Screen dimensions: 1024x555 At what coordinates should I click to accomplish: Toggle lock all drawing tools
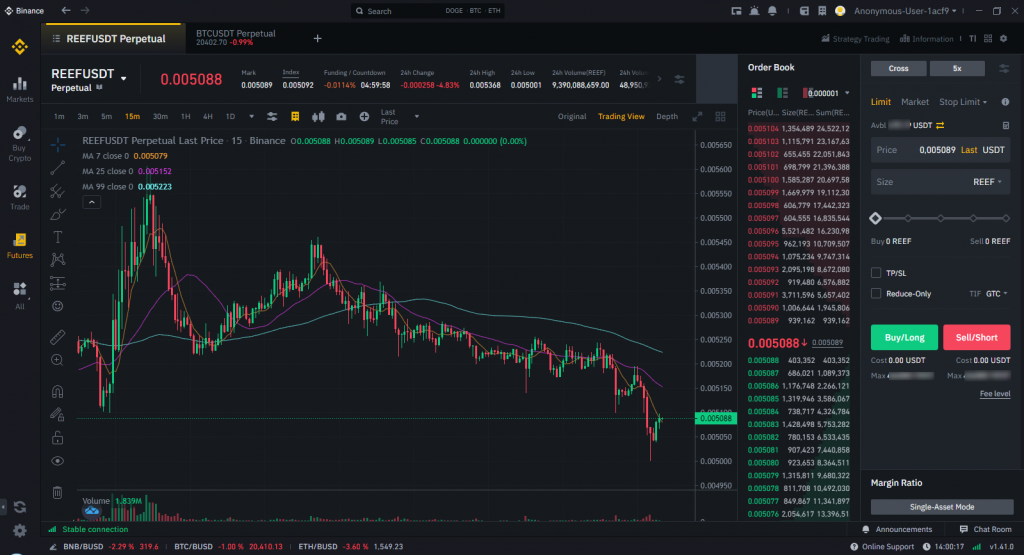tap(57, 437)
